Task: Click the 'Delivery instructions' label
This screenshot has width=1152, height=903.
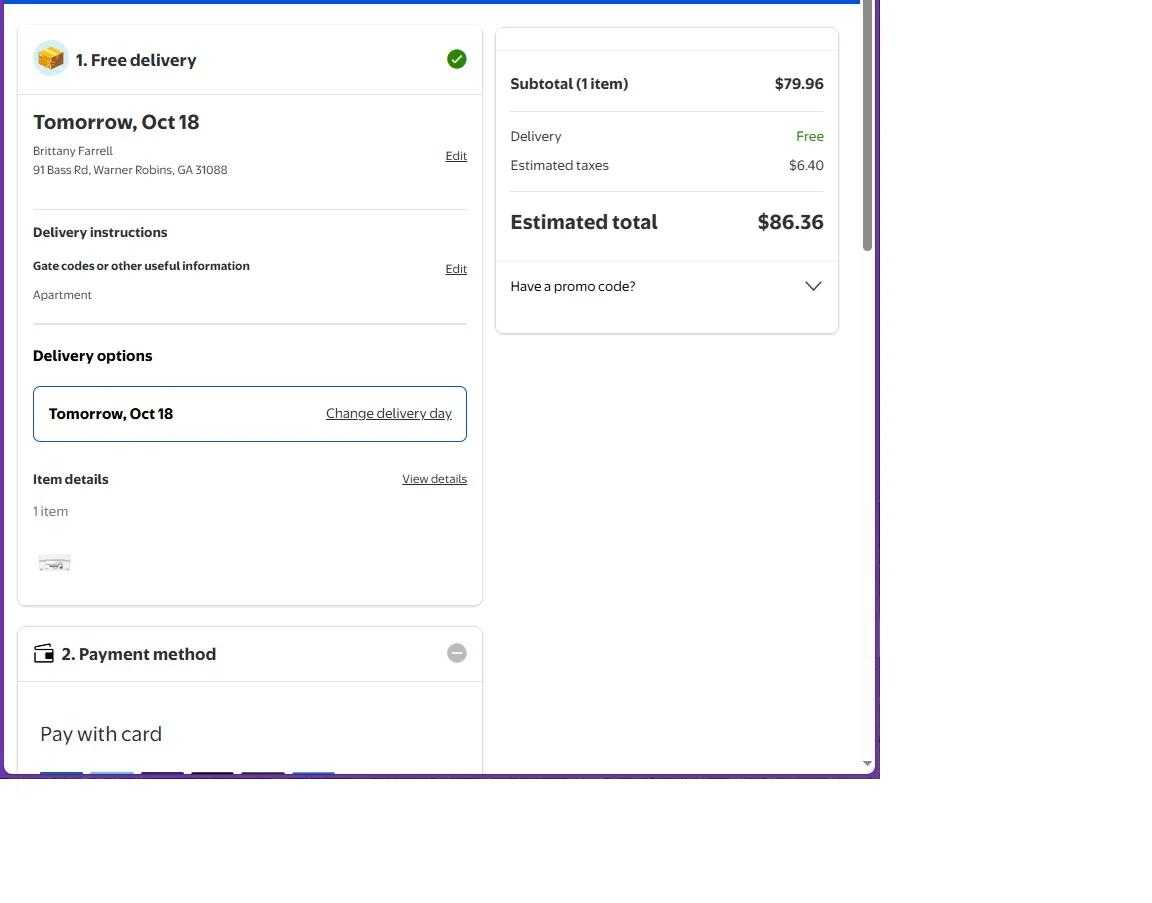Action: (x=100, y=232)
